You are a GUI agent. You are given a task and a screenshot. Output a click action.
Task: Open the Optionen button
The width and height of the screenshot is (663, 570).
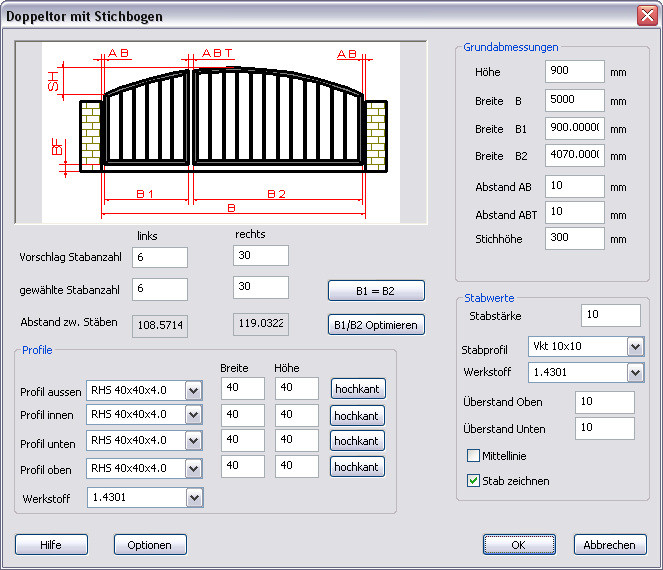pos(150,545)
